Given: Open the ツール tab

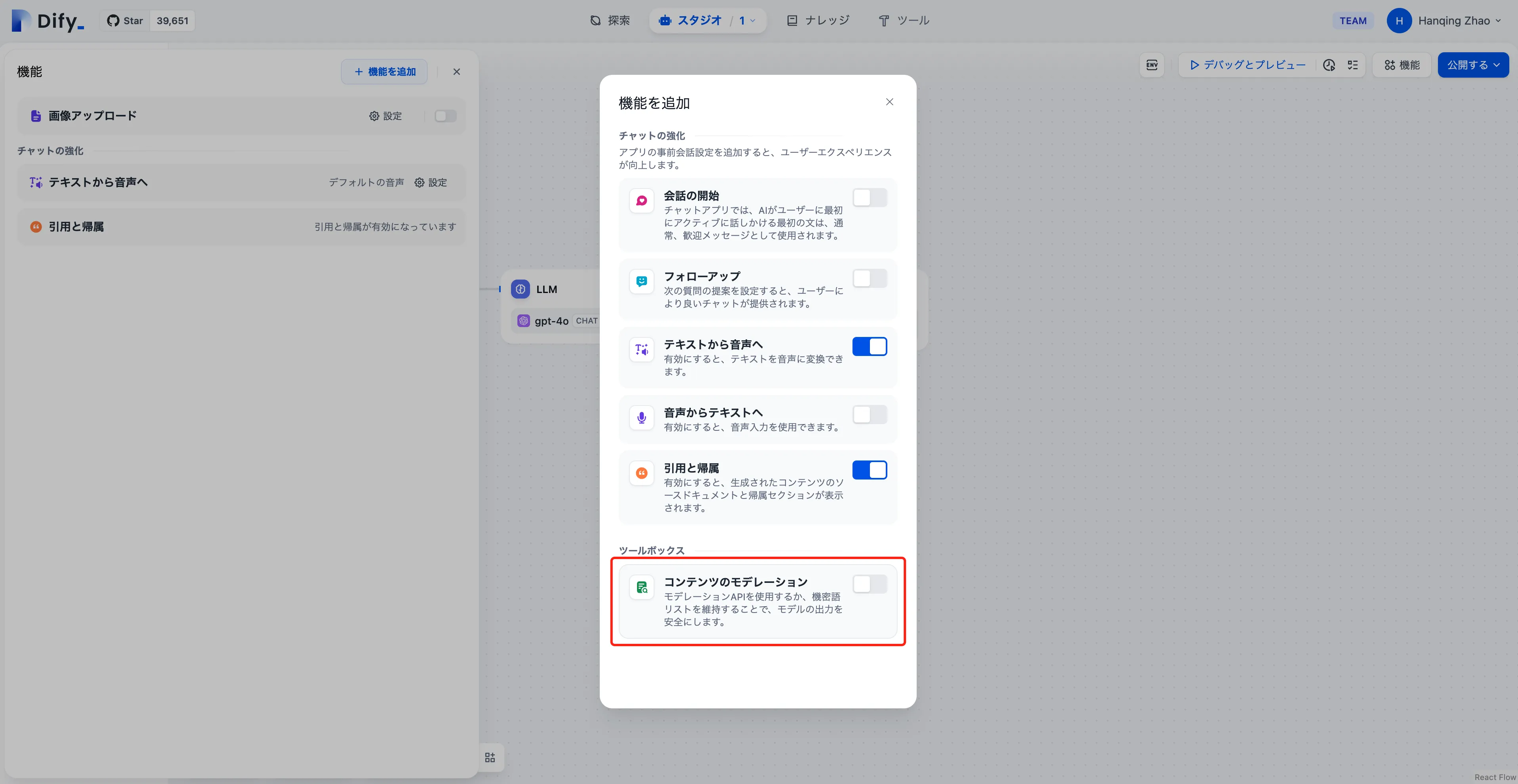Looking at the screenshot, I should 904,21.
